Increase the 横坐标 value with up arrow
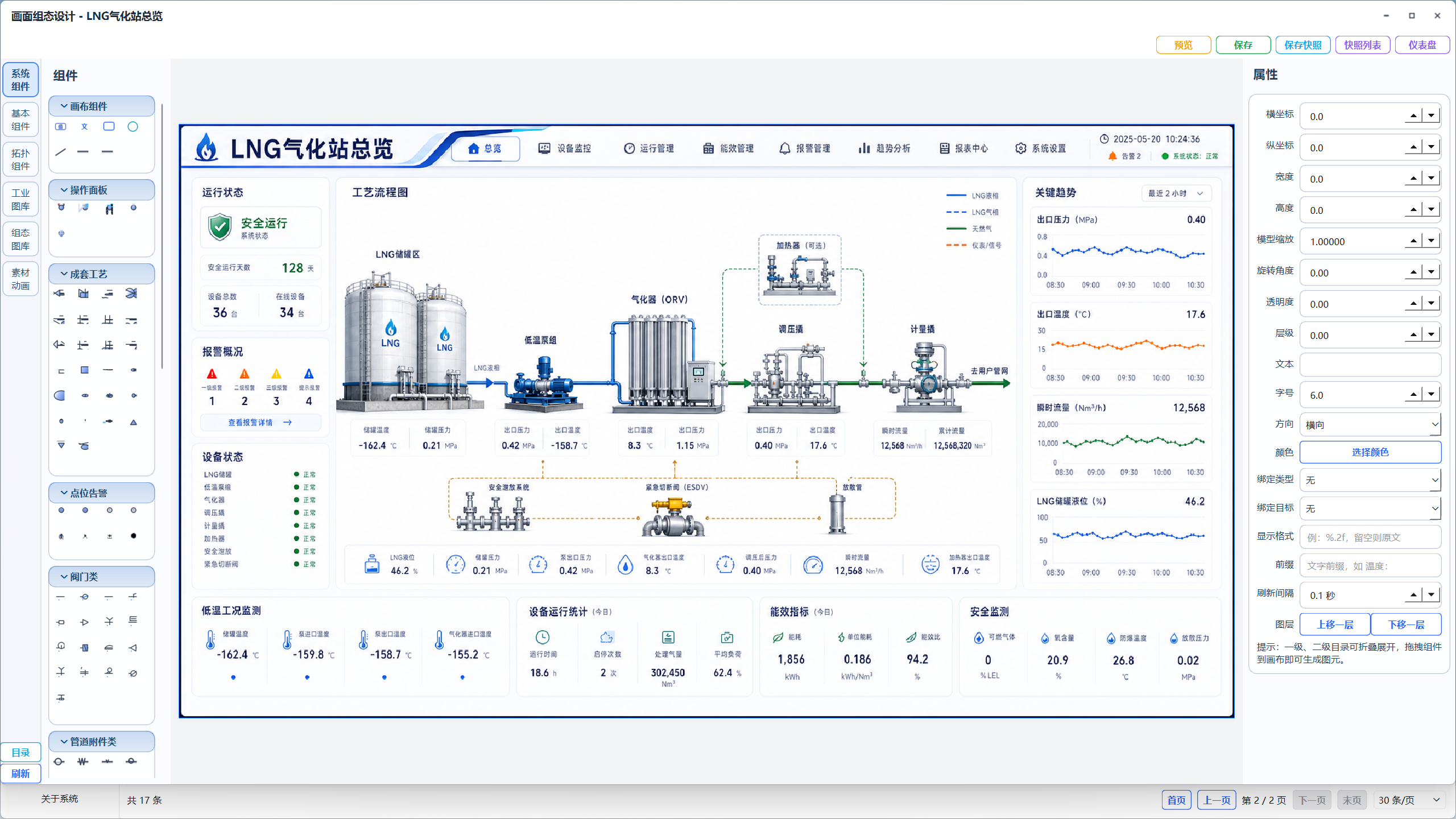 coord(1413,116)
